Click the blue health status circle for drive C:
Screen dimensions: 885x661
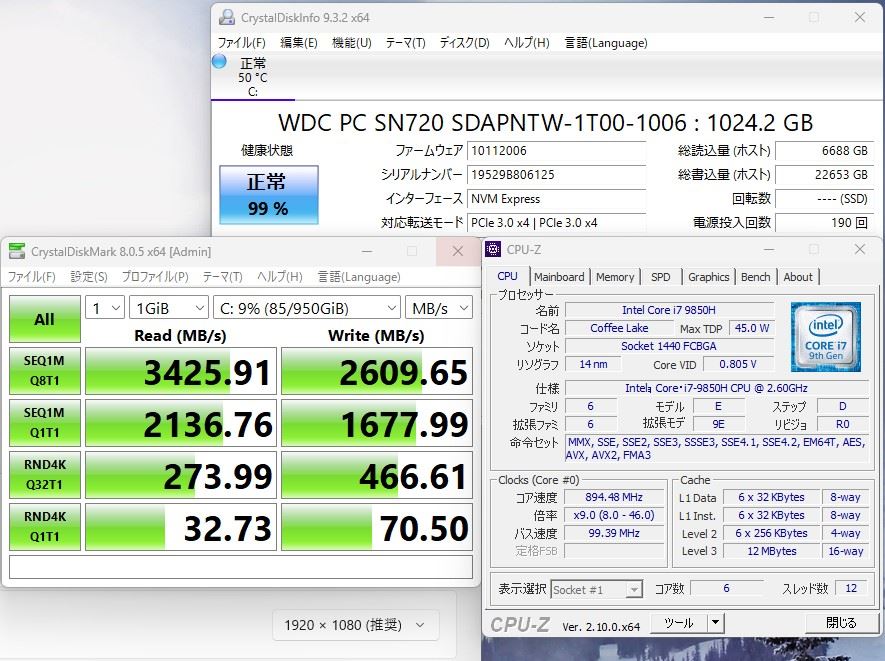tap(219, 61)
